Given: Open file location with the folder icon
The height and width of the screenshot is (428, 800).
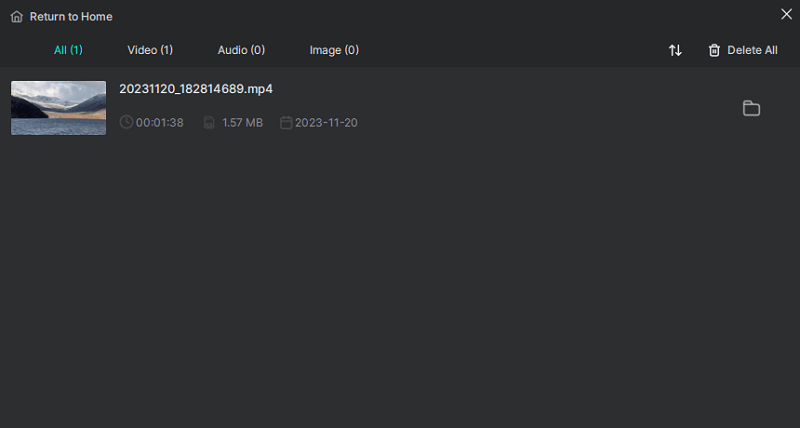Looking at the screenshot, I should [751, 108].
